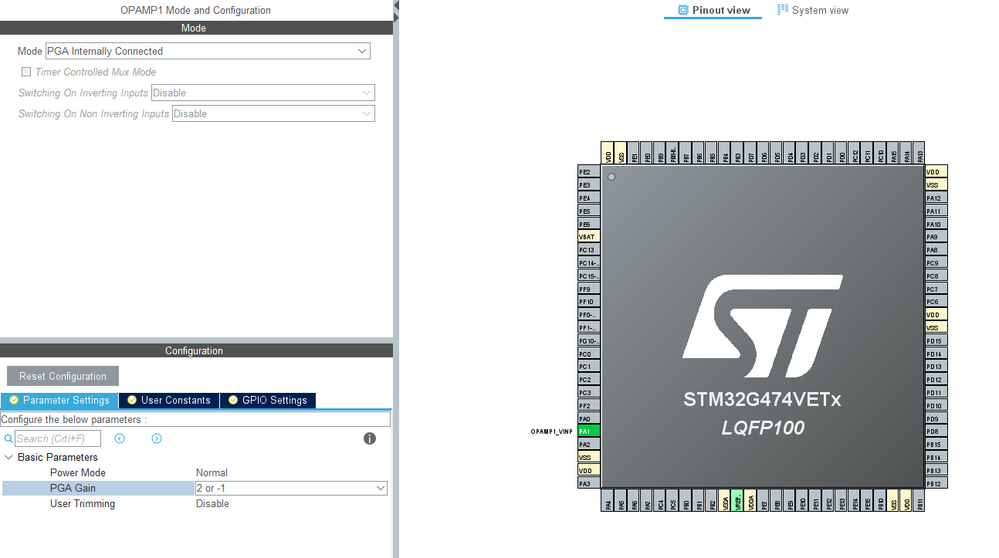The width and height of the screenshot is (999, 558).
Task: Click the PA2 pin on chip
Action: click(588, 445)
